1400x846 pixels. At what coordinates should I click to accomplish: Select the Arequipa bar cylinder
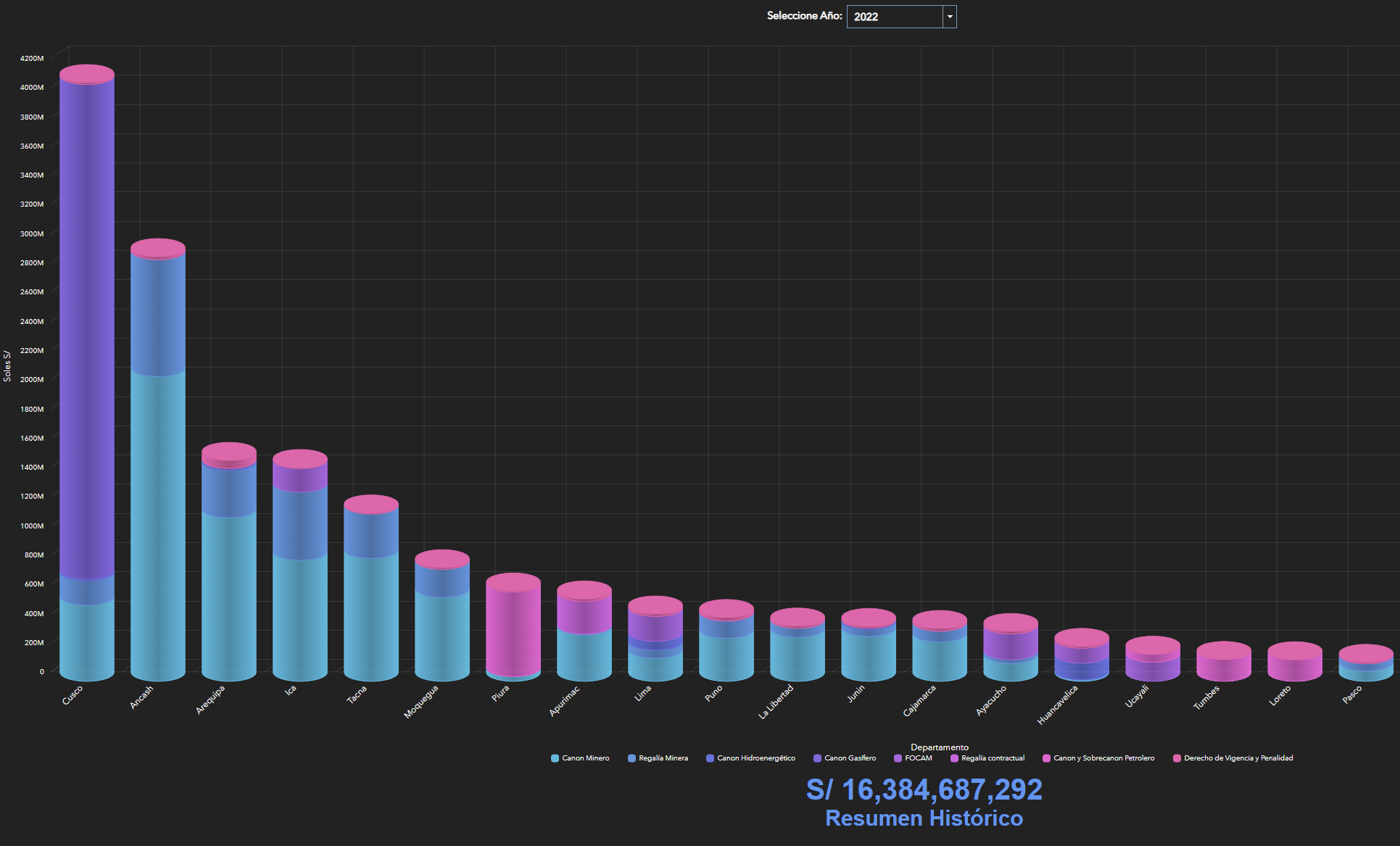[x=229, y=562]
